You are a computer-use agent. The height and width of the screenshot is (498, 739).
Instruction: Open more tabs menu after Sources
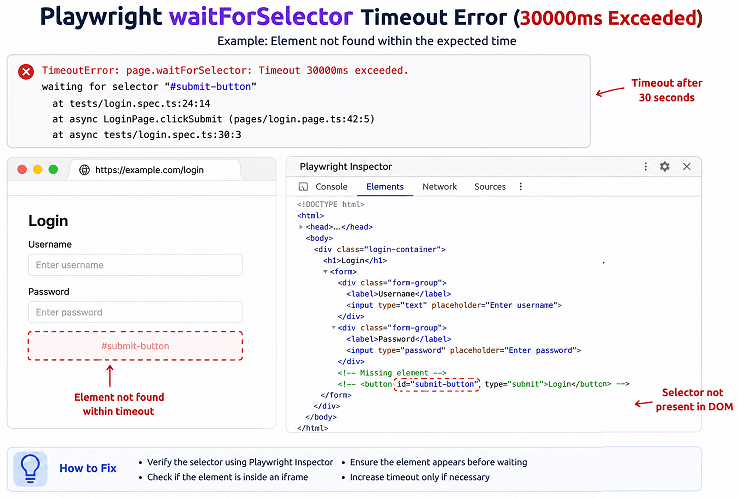click(521, 187)
